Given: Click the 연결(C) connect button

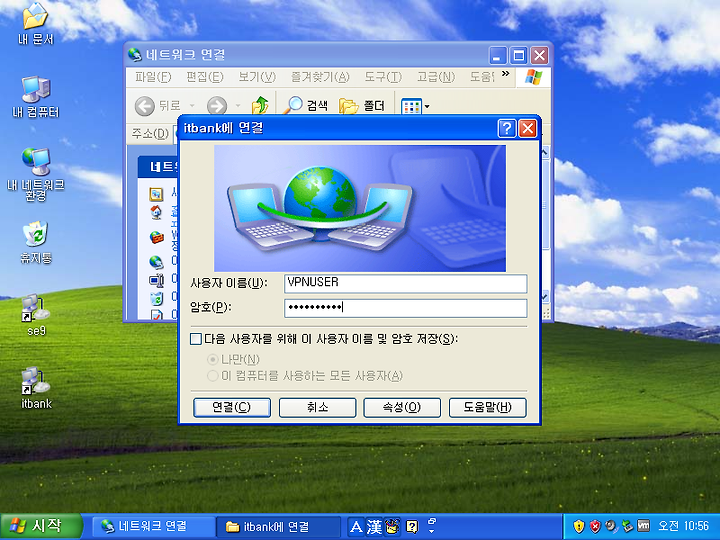Looking at the screenshot, I should [x=232, y=407].
